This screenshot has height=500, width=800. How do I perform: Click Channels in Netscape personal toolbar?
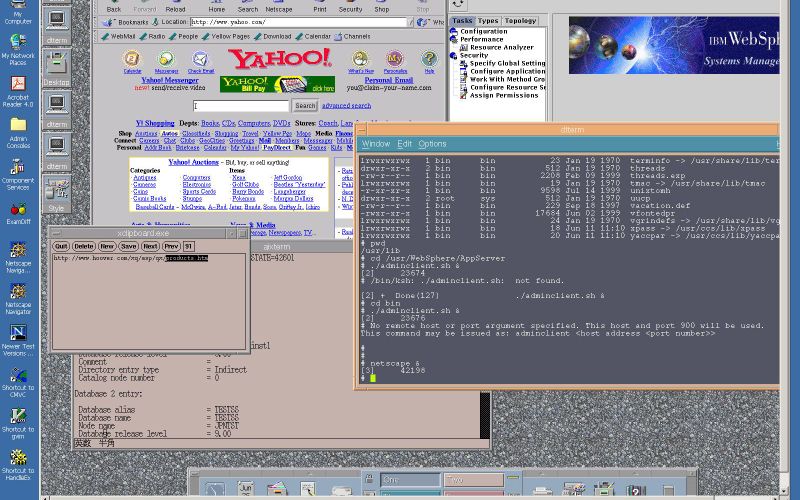click(x=352, y=36)
